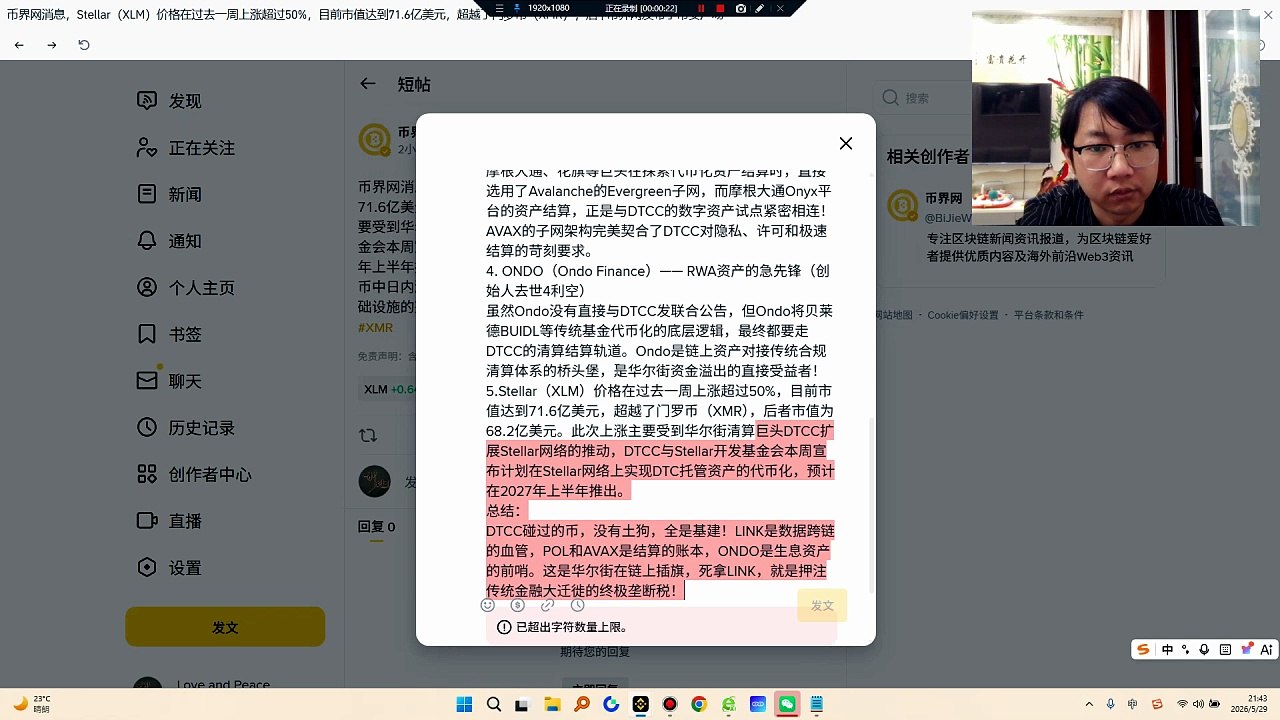This screenshot has height=720, width=1280.
Task: Open Windows taskbar search
Action: (x=494, y=705)
